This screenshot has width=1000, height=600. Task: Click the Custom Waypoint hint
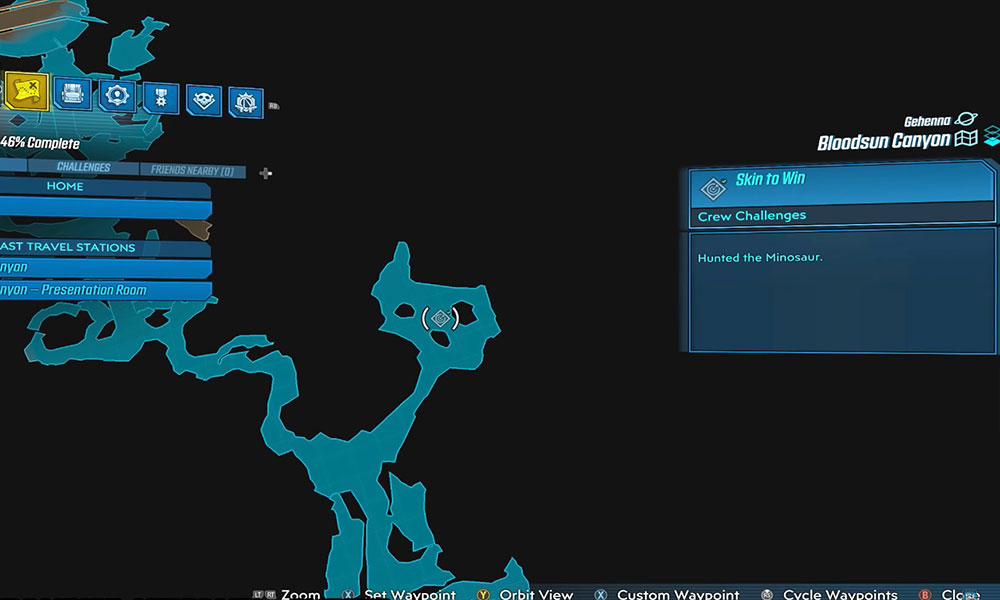pos(678,594)
